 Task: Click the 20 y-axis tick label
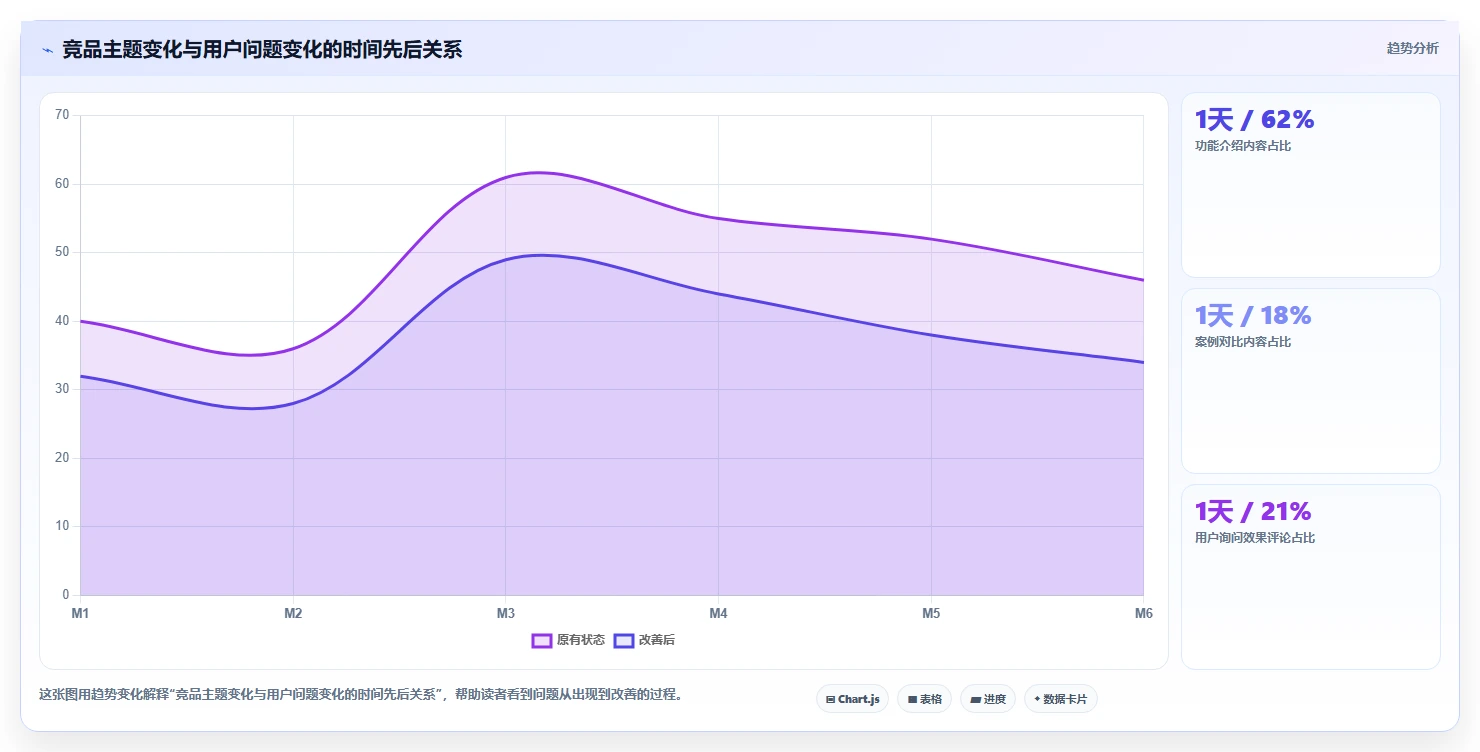(x=62, y=458)
